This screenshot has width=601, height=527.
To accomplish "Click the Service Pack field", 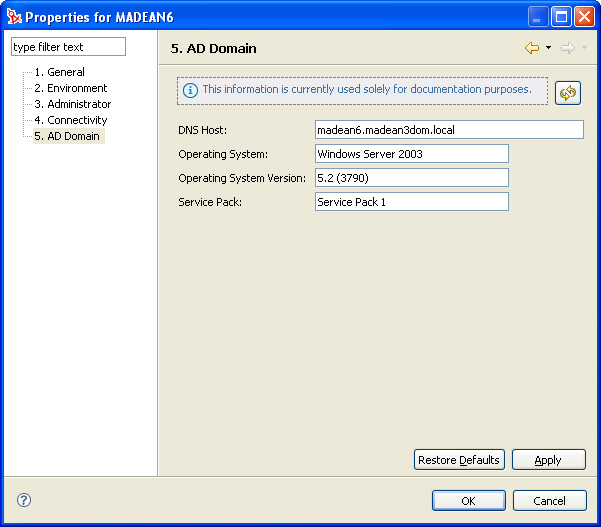I will (412, 202).
